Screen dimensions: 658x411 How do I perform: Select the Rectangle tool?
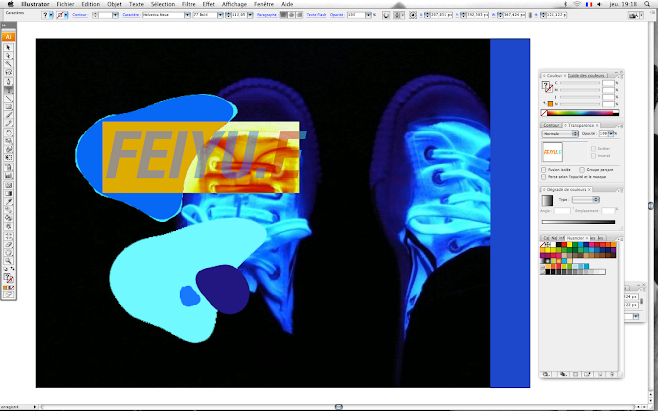coord(8,107)
